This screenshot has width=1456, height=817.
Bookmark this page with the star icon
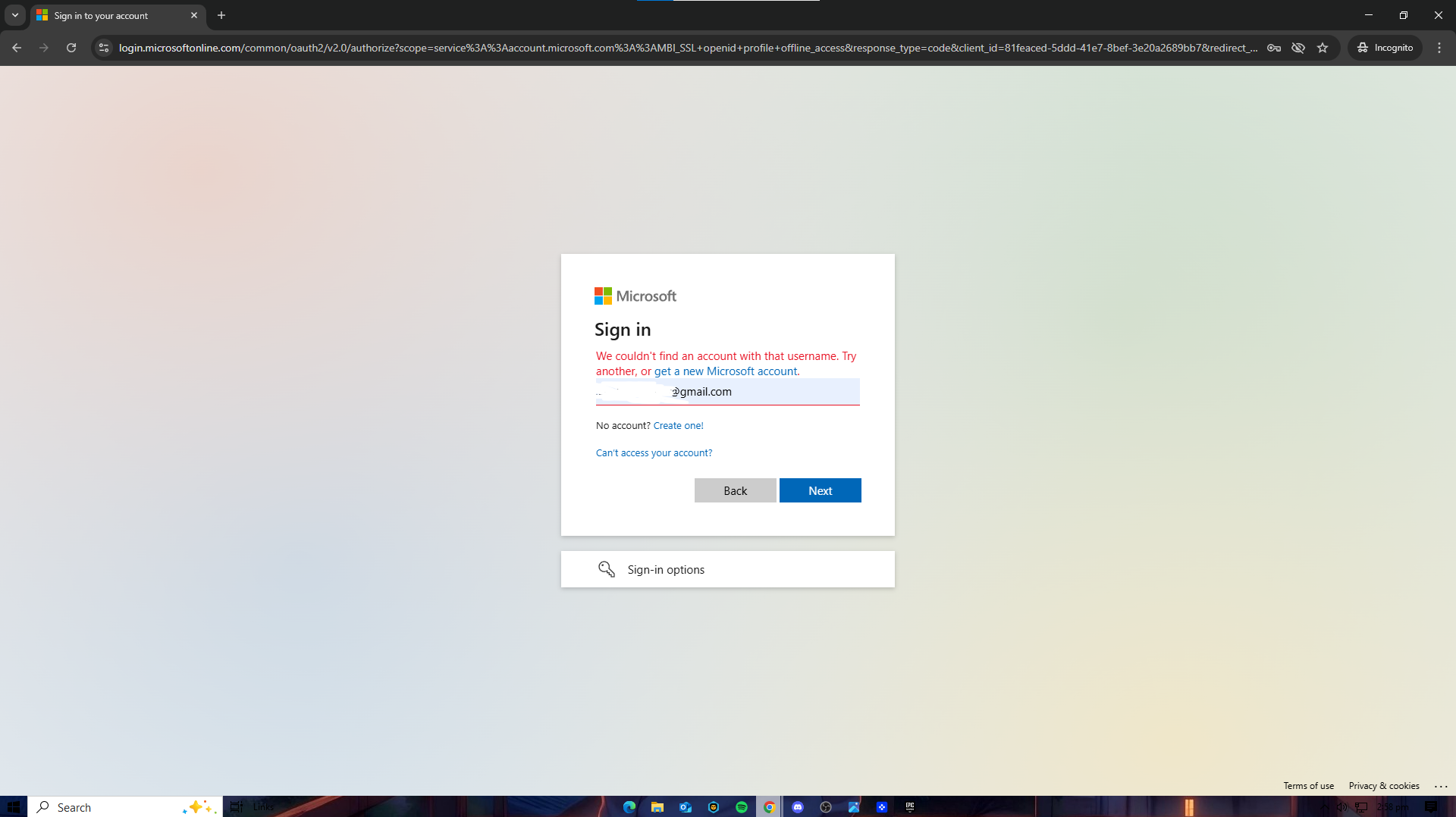(1323, 48)
